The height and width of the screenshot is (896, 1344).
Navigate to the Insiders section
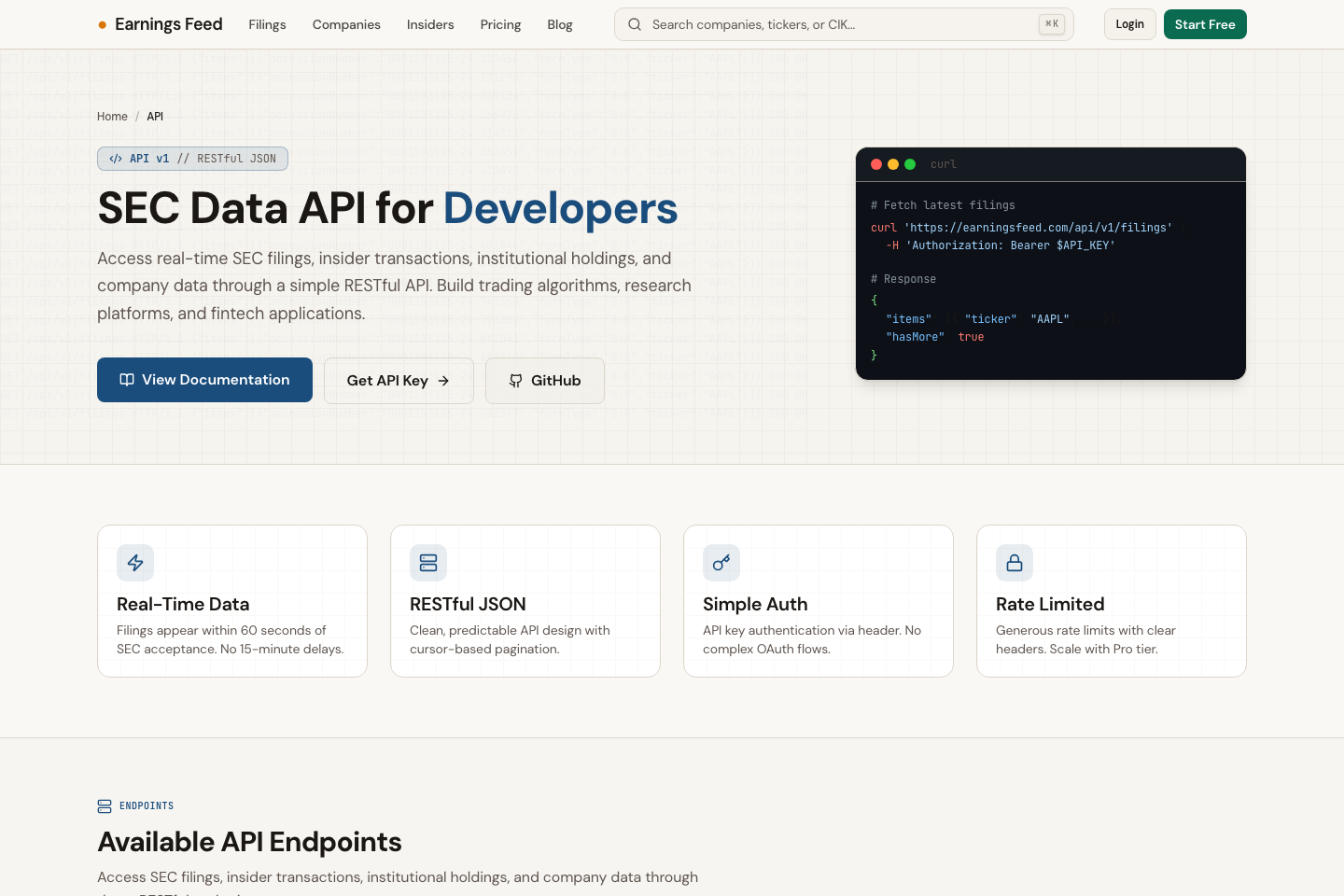[x=430, y=24]
